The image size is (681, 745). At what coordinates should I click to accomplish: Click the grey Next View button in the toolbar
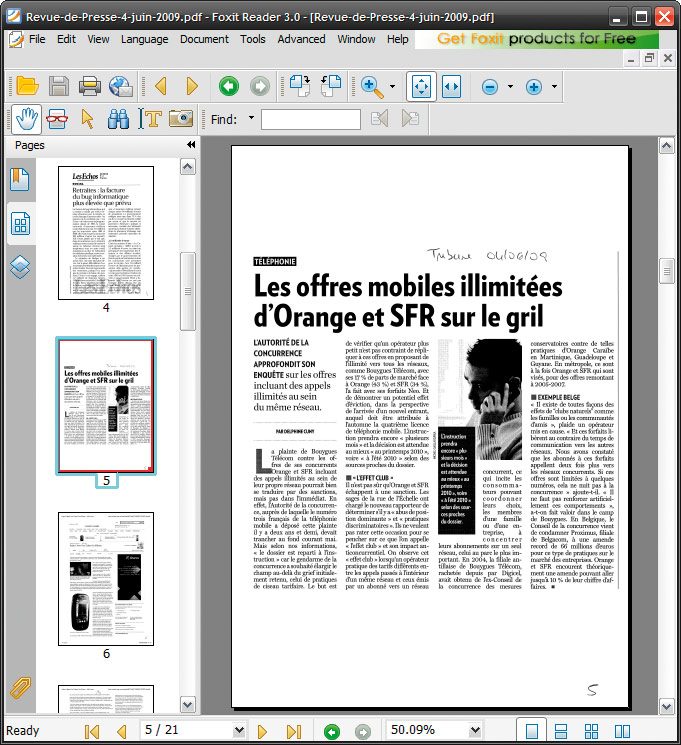259,86
